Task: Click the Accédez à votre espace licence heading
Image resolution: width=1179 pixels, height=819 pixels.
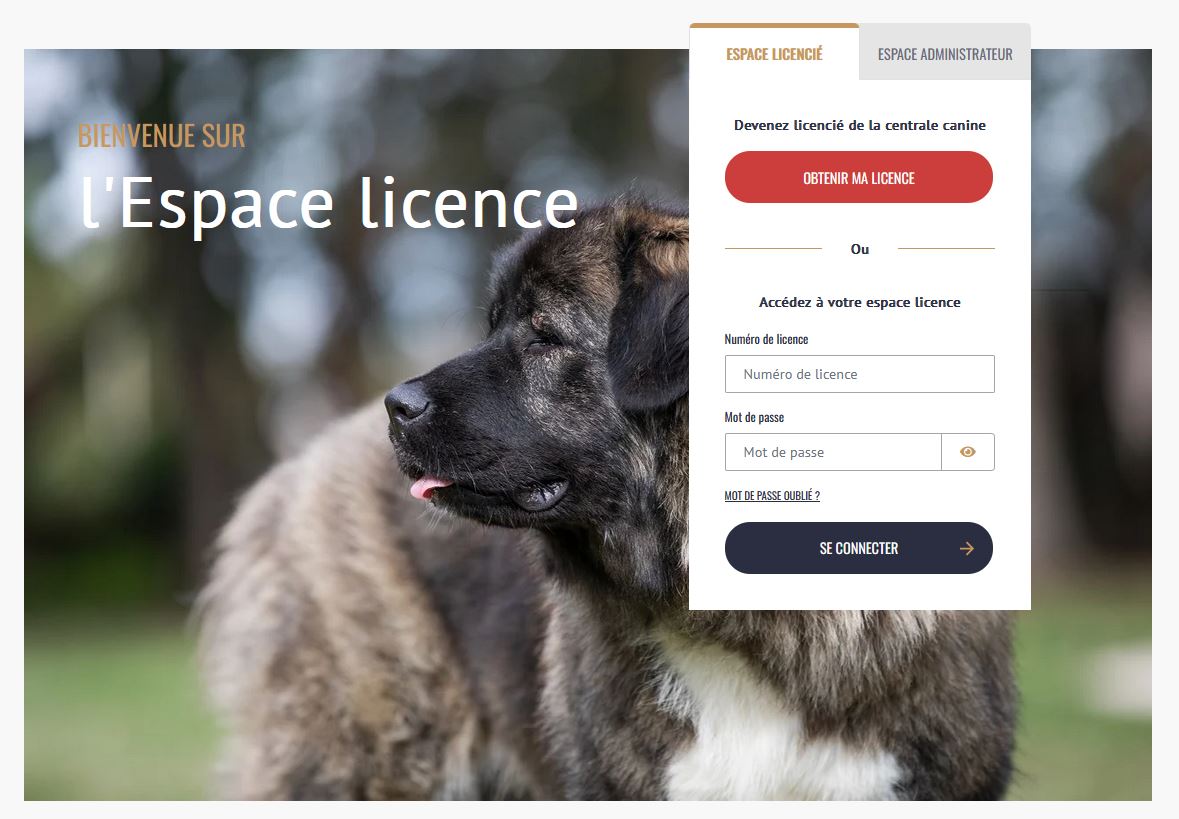Action: (x=859, y=302)
